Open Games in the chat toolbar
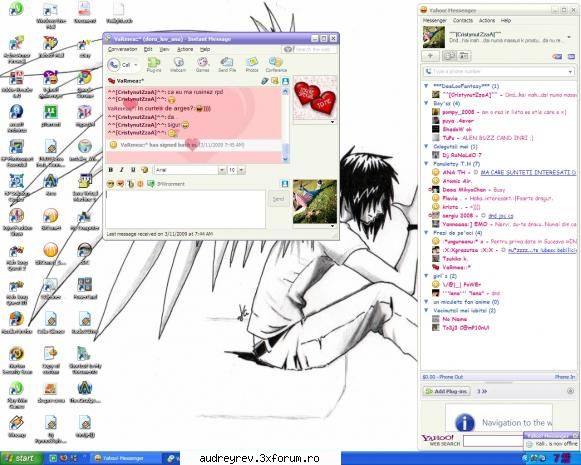 pyautogui.click(x=202, y=65)
